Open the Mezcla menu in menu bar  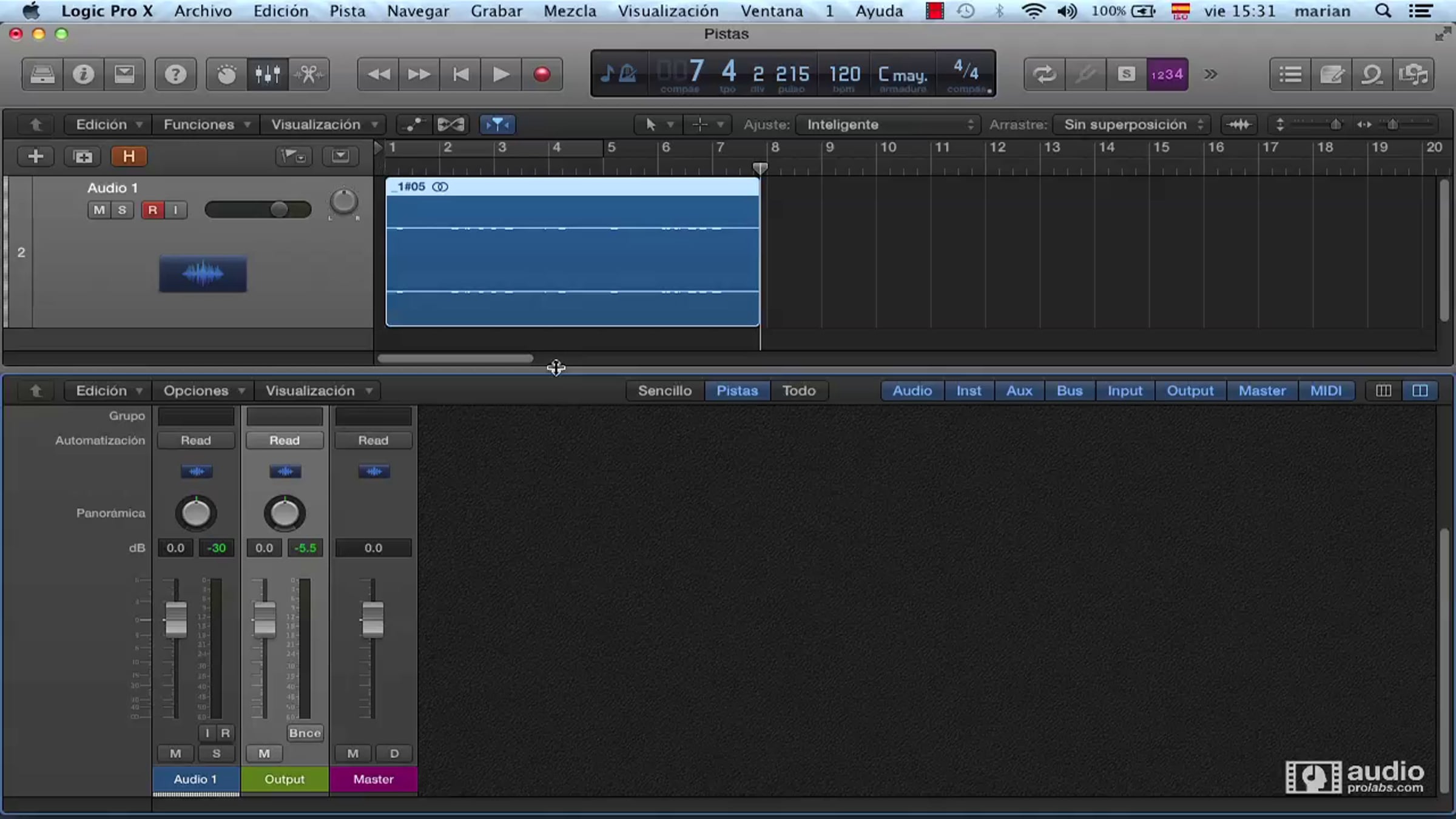click(x=569, y=11)
